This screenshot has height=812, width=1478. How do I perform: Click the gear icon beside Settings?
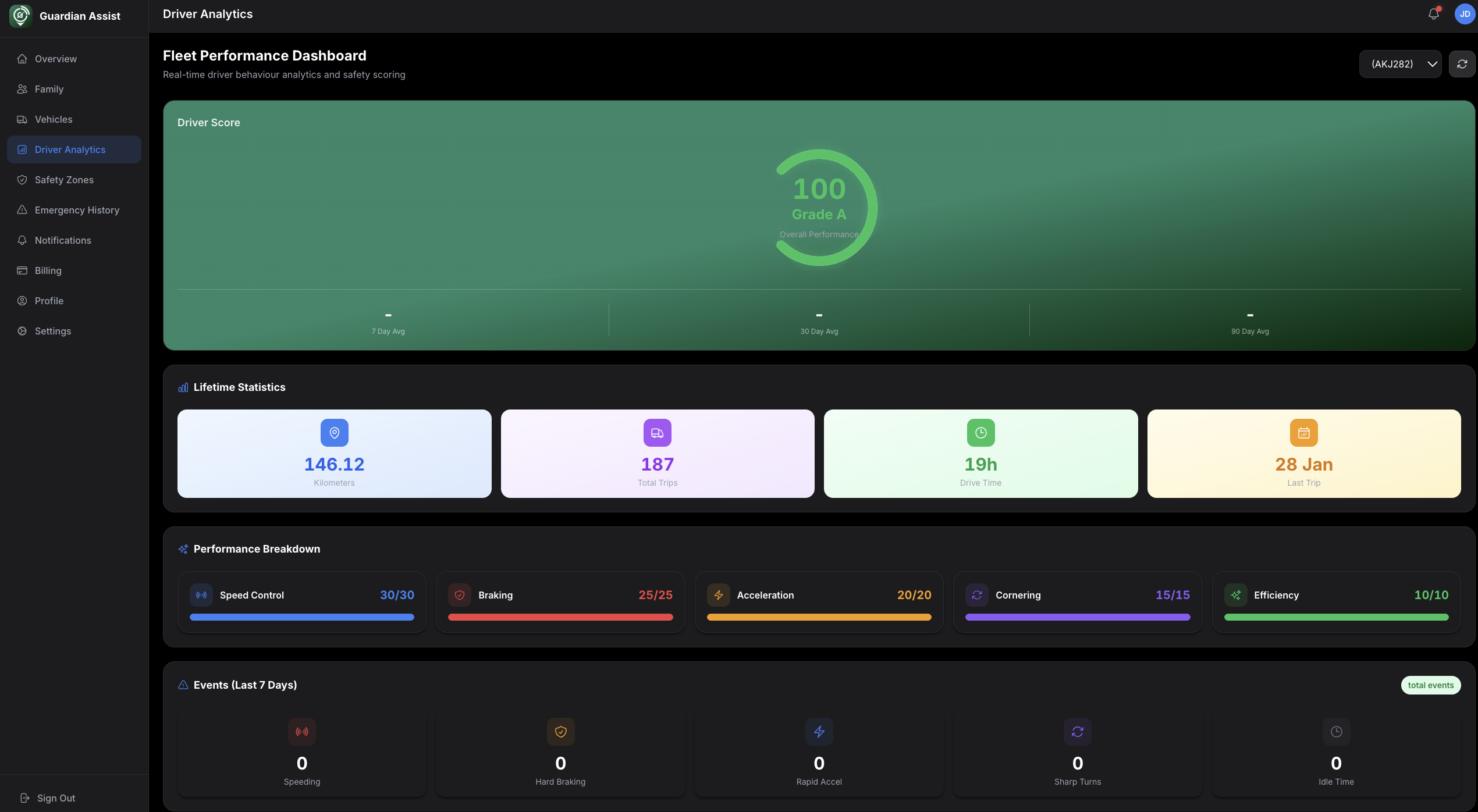tap(22, 331)
